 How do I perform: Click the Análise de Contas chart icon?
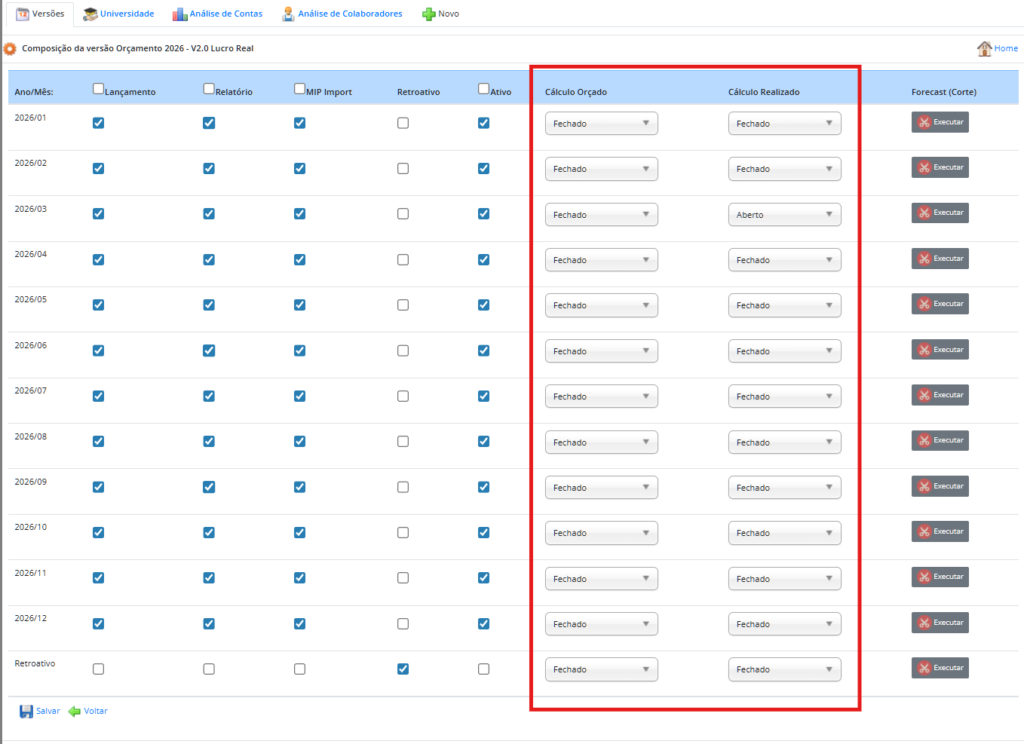tap(179, 14)
